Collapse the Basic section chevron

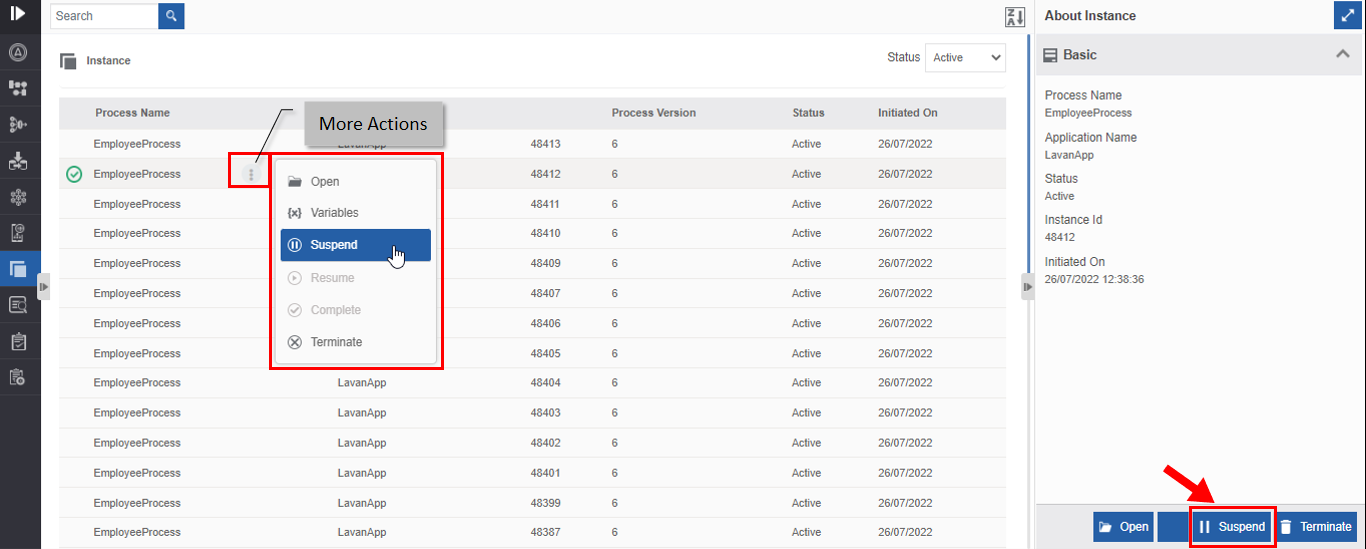tap(1343, 55)
